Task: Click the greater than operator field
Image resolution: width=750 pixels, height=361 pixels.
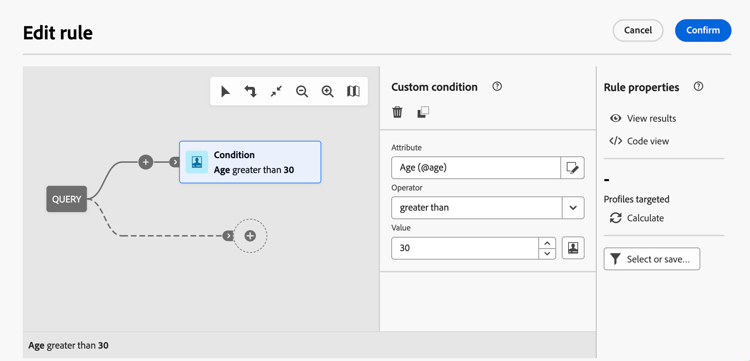Action: (x=477, y=208)
